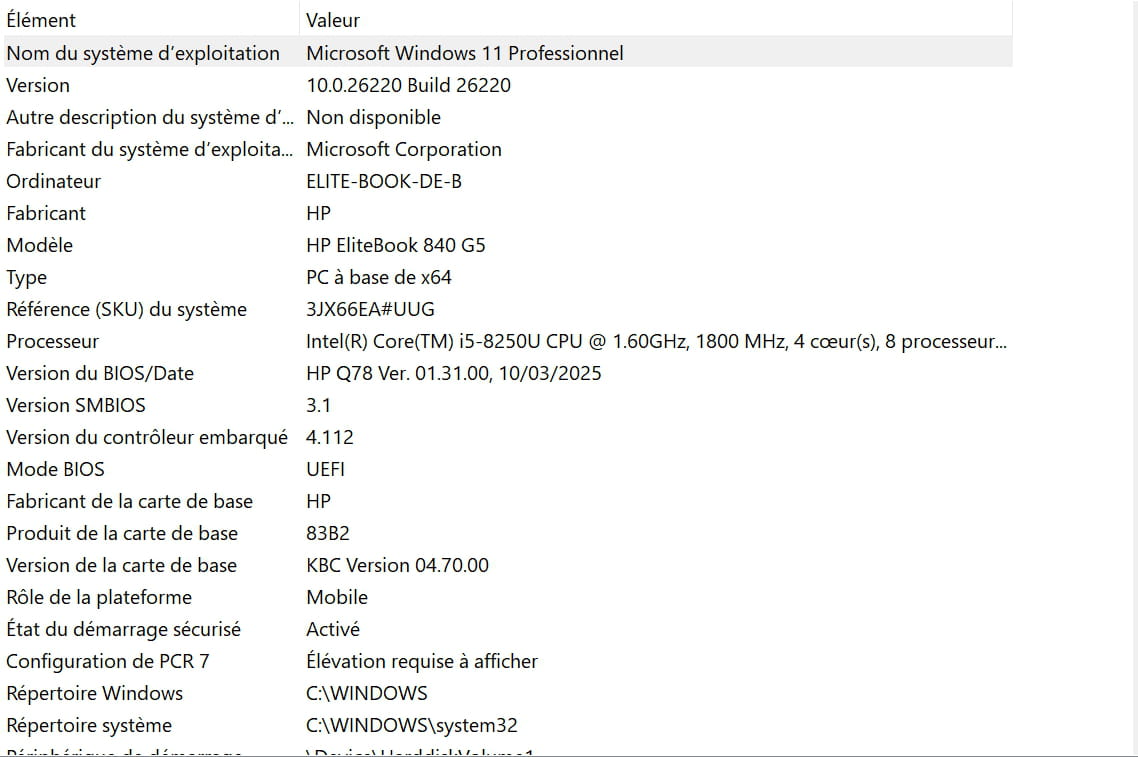1138x757 pixels.
Task: Click the 'Microsoft Corporation' value
Action: click(404, 149)
